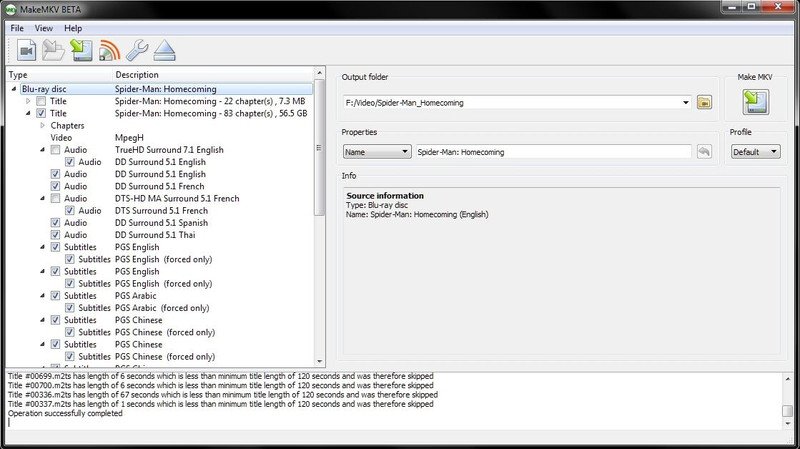
Task: Click the MakeMKV title bar app icon
Action: (x=10, y=9)
